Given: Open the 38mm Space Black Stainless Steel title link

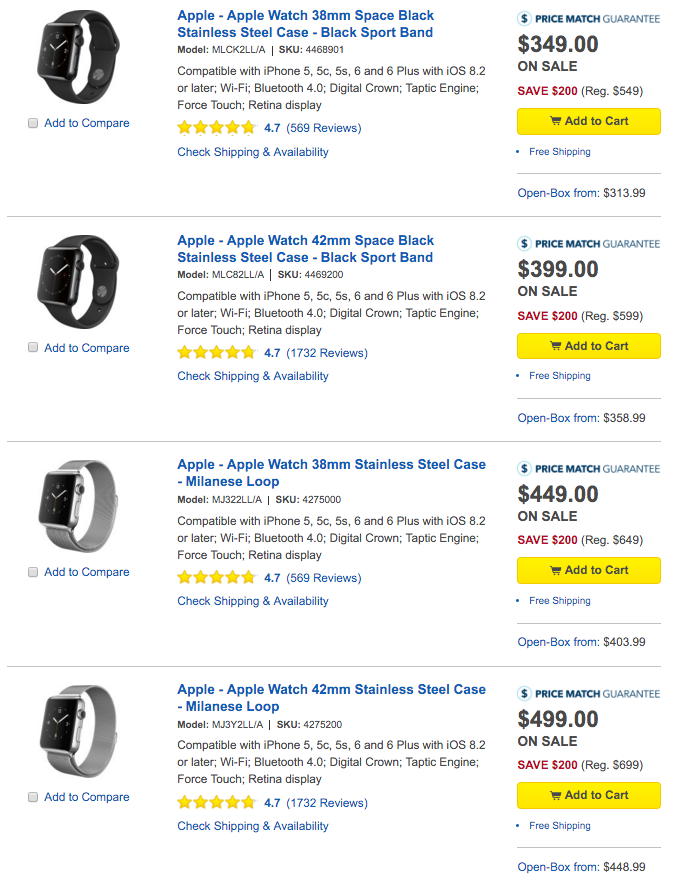Looking at the screenshot, I should pos(305,24).
